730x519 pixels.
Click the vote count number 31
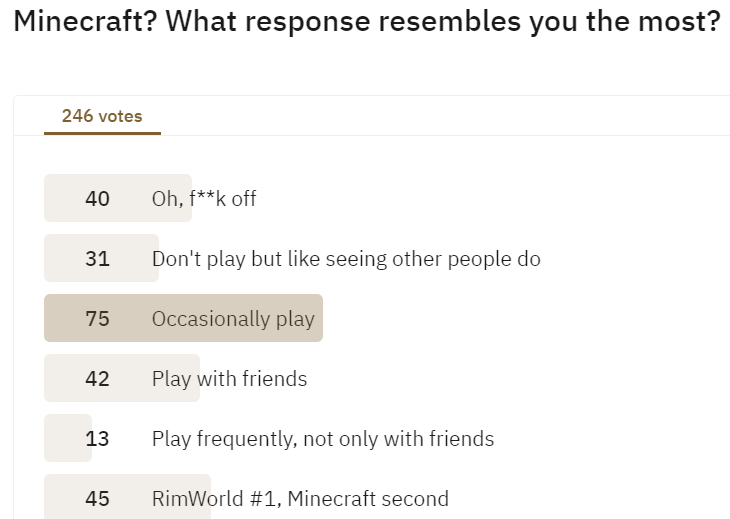97,259
